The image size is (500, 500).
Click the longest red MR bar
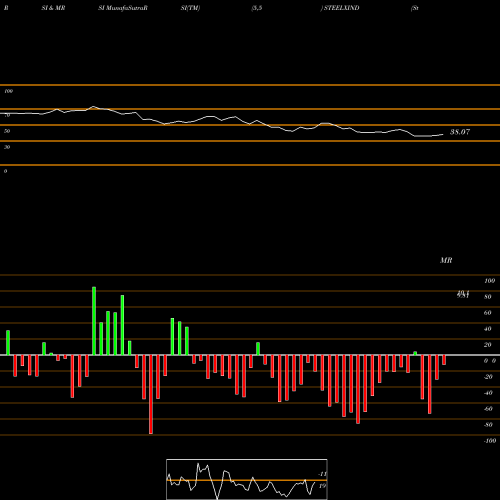pyautogui.click(x=151, y=394)
